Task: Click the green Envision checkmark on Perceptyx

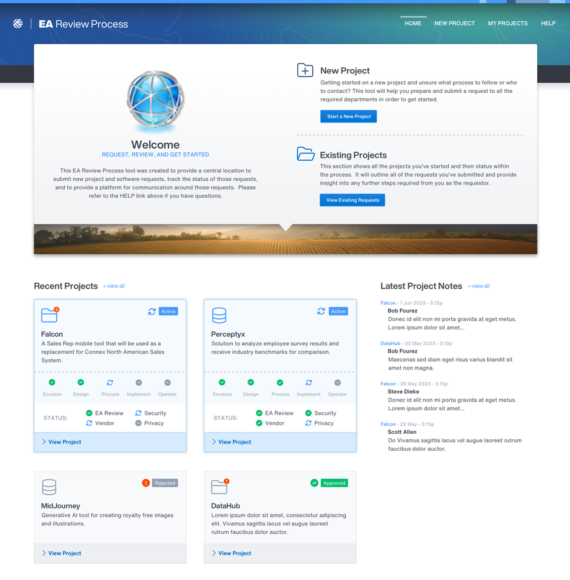Action: pos(222,382)
